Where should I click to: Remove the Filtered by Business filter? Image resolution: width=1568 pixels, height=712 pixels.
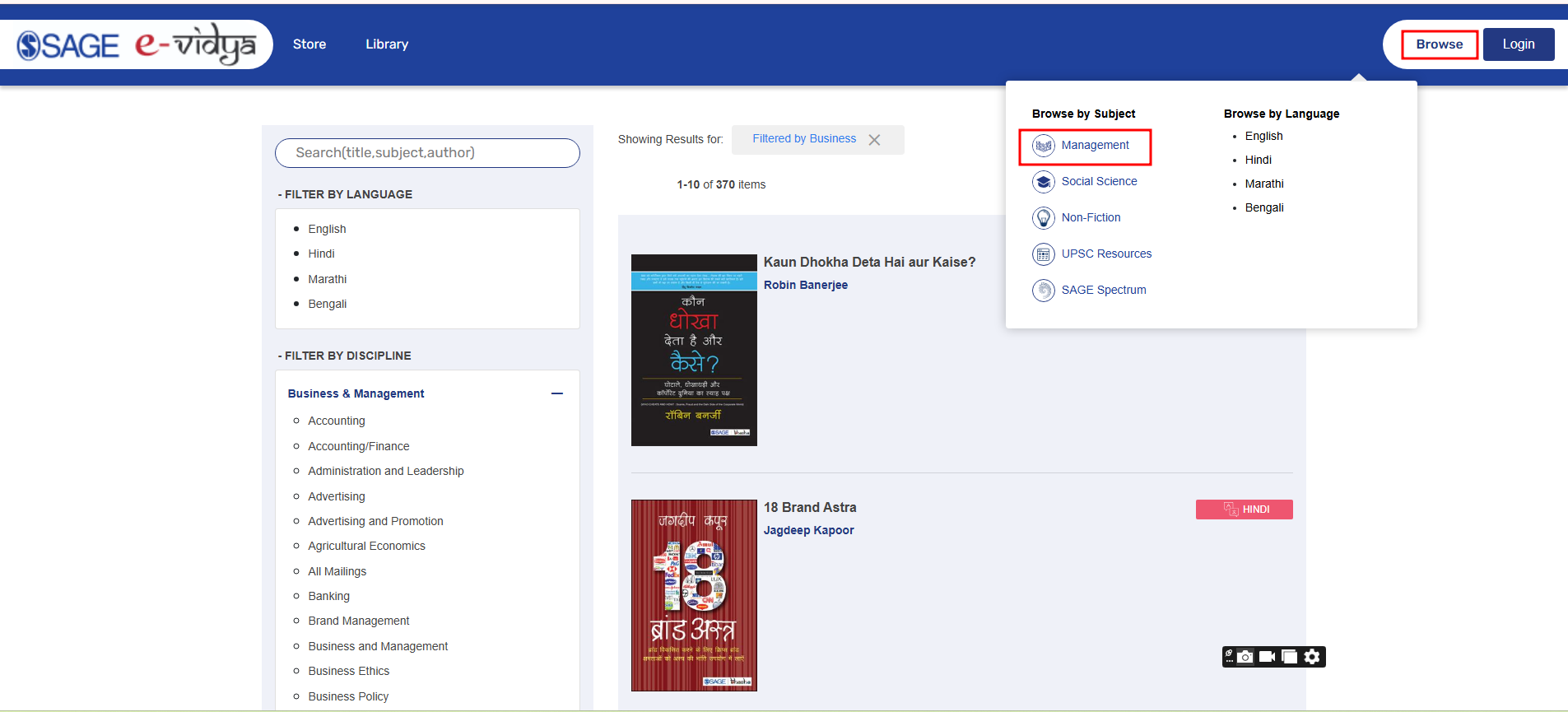874,140
